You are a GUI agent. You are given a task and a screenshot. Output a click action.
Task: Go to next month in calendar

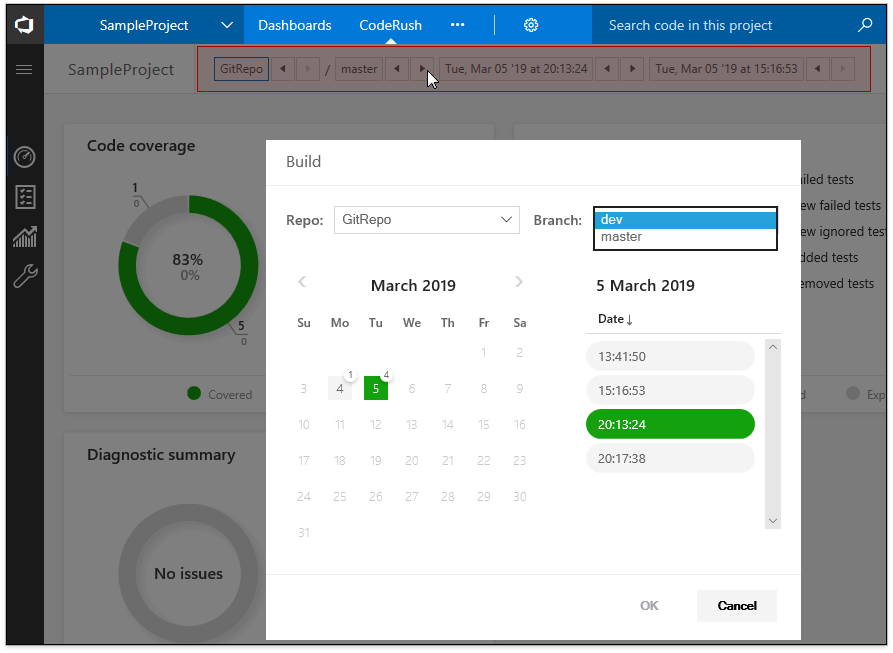point(519,283)
